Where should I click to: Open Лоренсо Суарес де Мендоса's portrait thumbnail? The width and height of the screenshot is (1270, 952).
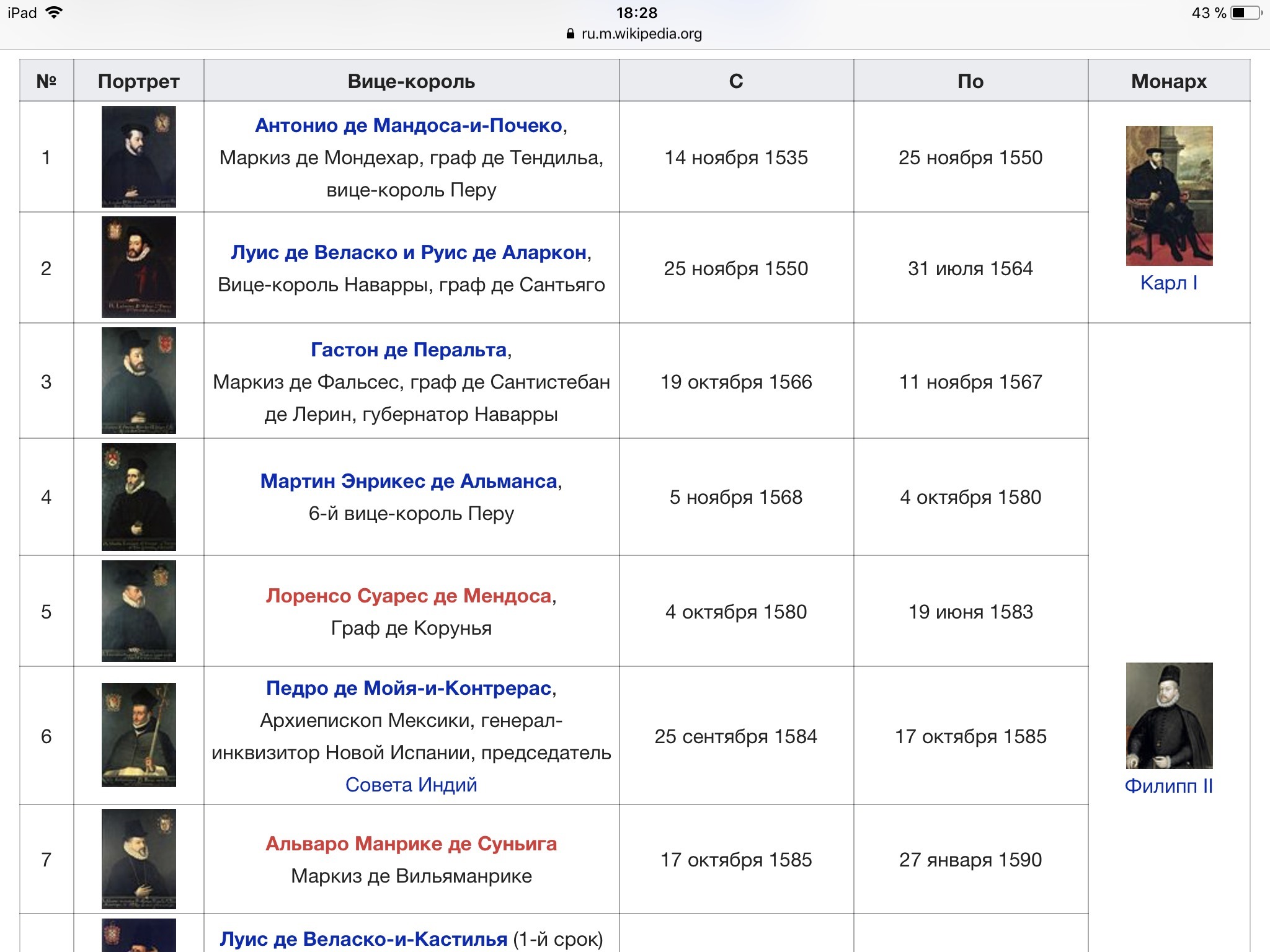click(139, 611)
